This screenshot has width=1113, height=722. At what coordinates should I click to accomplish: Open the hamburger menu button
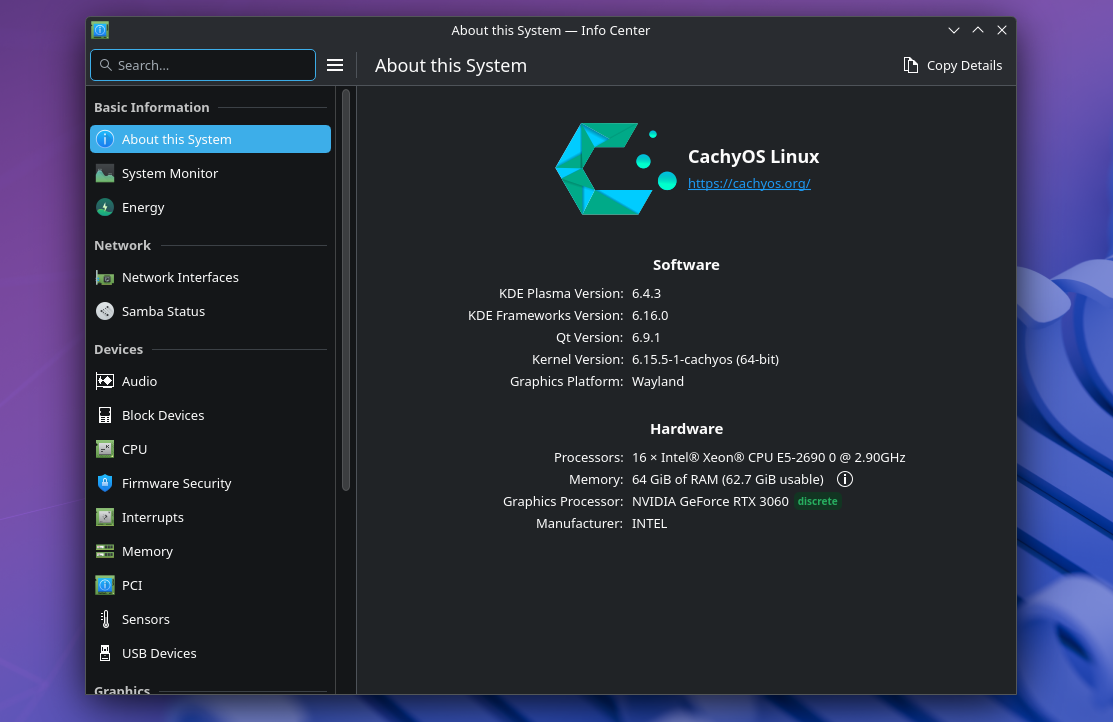click(x=335, y=65)
